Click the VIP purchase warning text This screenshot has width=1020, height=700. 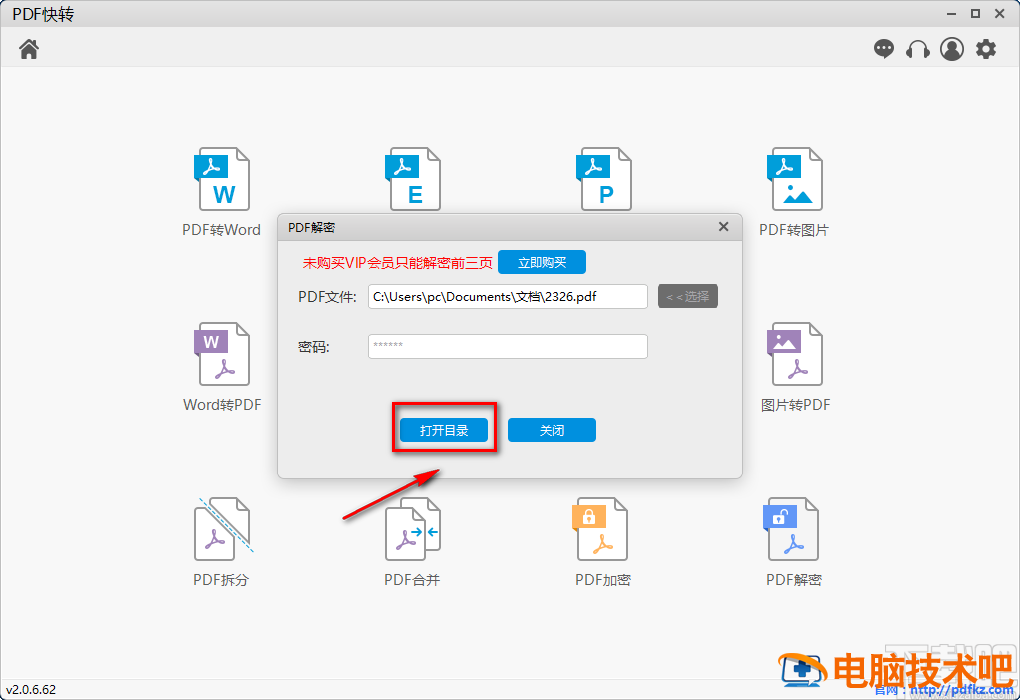[397, 263]
